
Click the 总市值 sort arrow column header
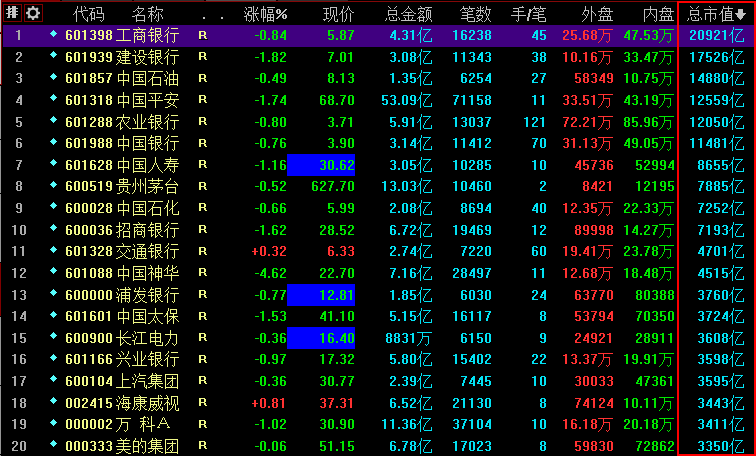point(716,14)
